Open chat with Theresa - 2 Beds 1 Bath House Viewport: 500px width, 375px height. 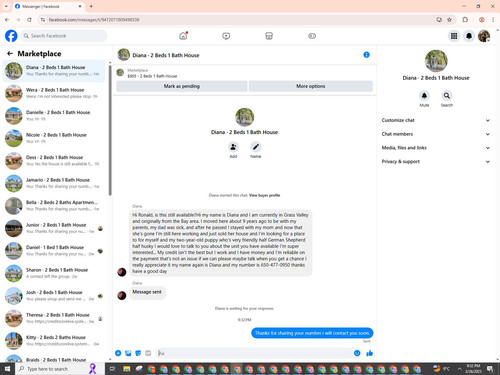[54, 318]
